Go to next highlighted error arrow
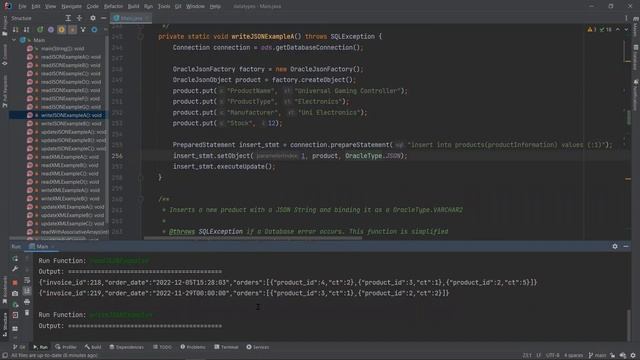This screenshot has height=360, width=640. coord(626,29)
